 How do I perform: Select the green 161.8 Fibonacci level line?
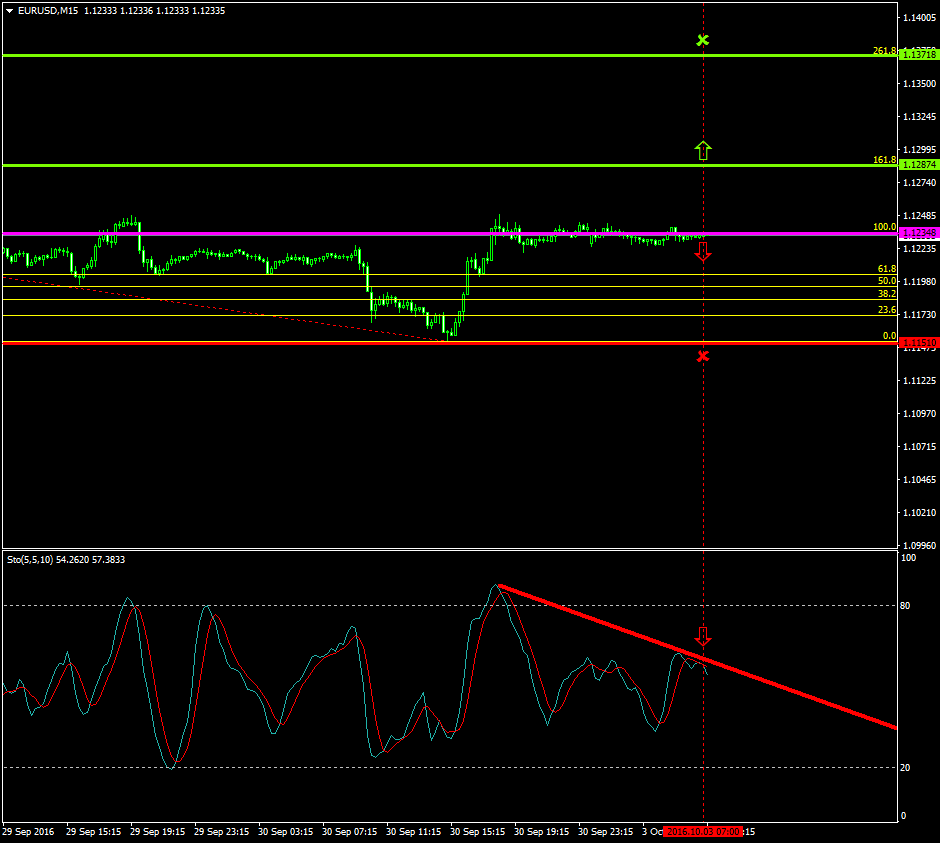(400, 165)
